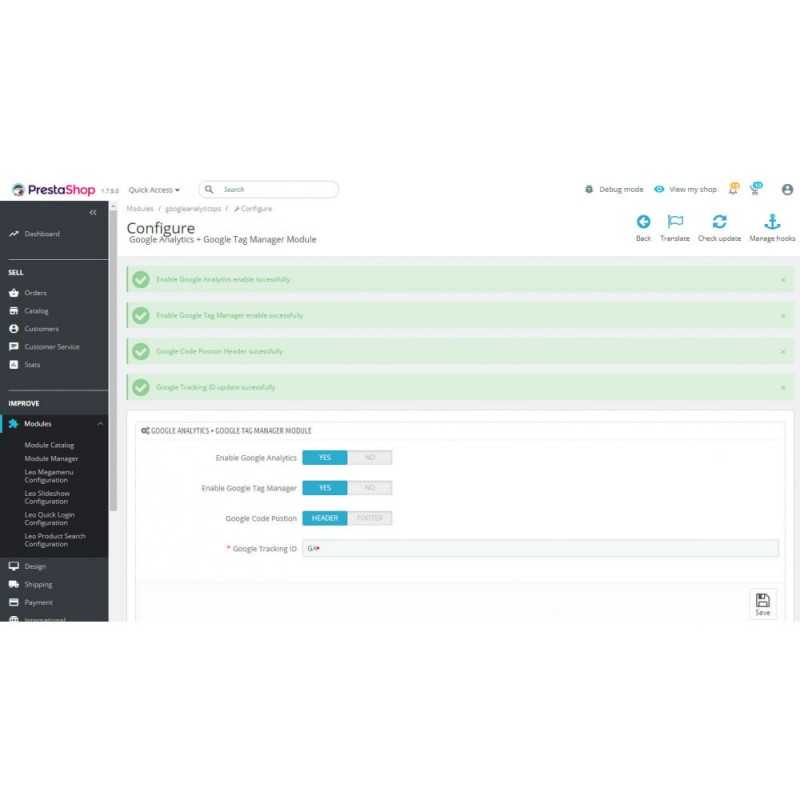Focus the Google Tracking ID input field
Image resolution: width=800 pixels, height=800 pixels.
click(540, 548)
